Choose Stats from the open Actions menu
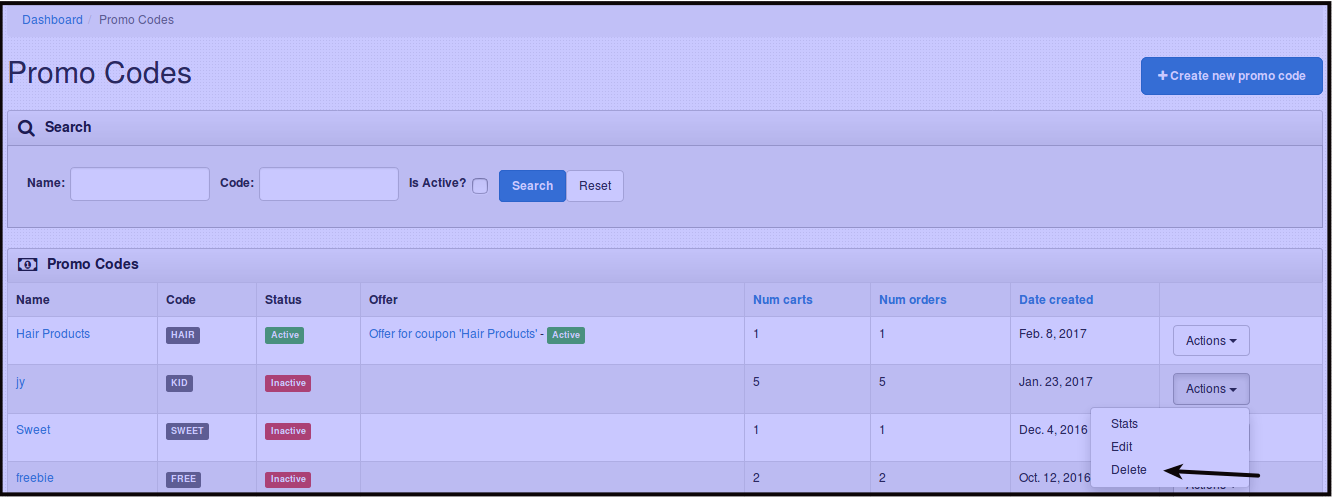This screenshot has width=1332, height=497. click(1124, 424)
